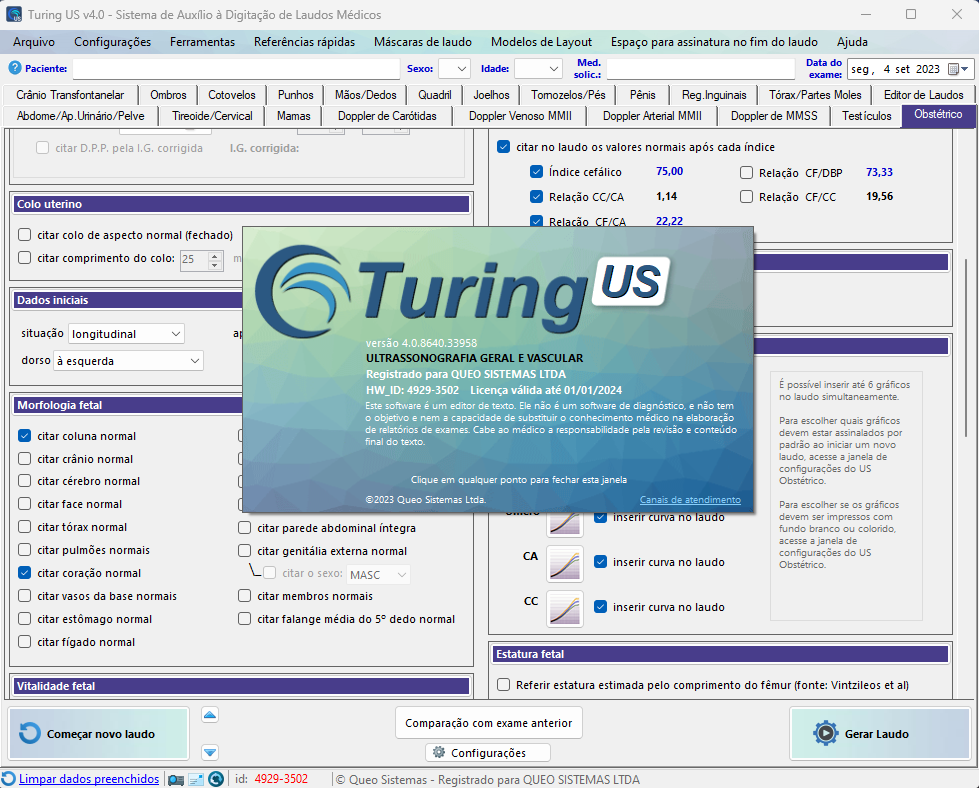The width and height of the screenshot is (979, 788).
Task: Click the vertical scrollbar on right panel
Action: pos(967,347)
